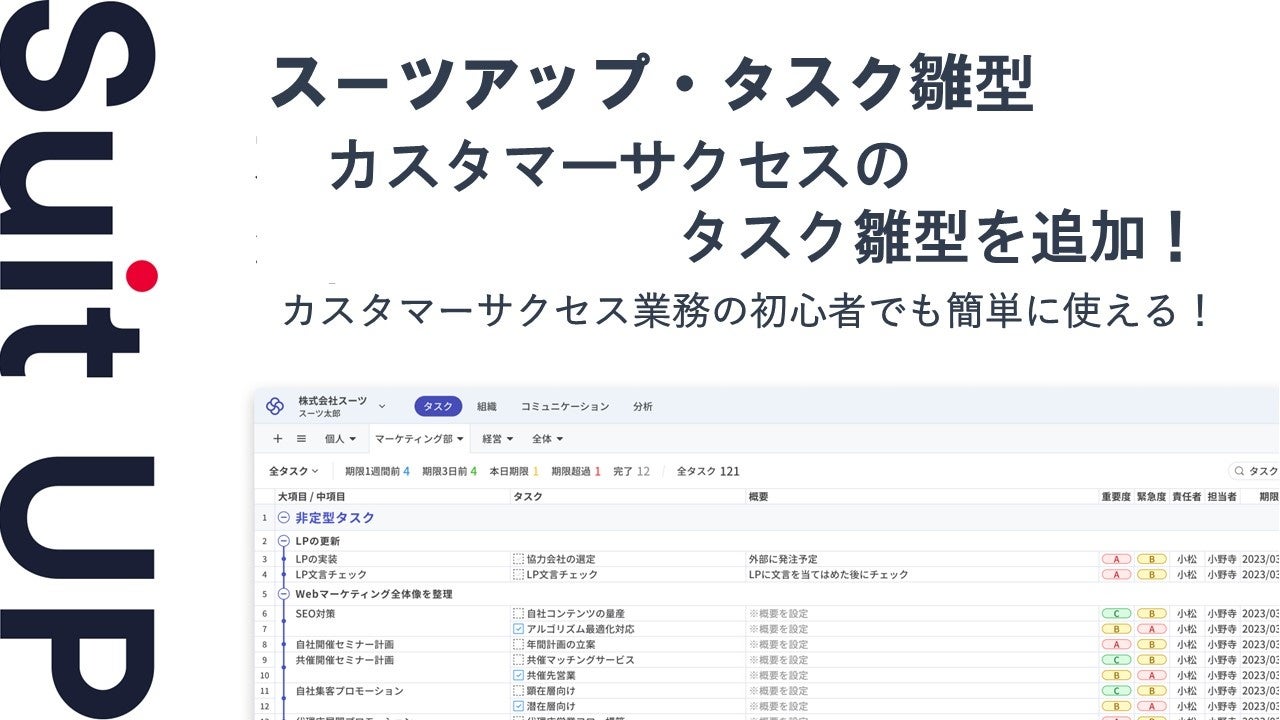Click the 自社開催セミナー計画 row item
This screenshot has width=1280, height=720.
point(345,645)
